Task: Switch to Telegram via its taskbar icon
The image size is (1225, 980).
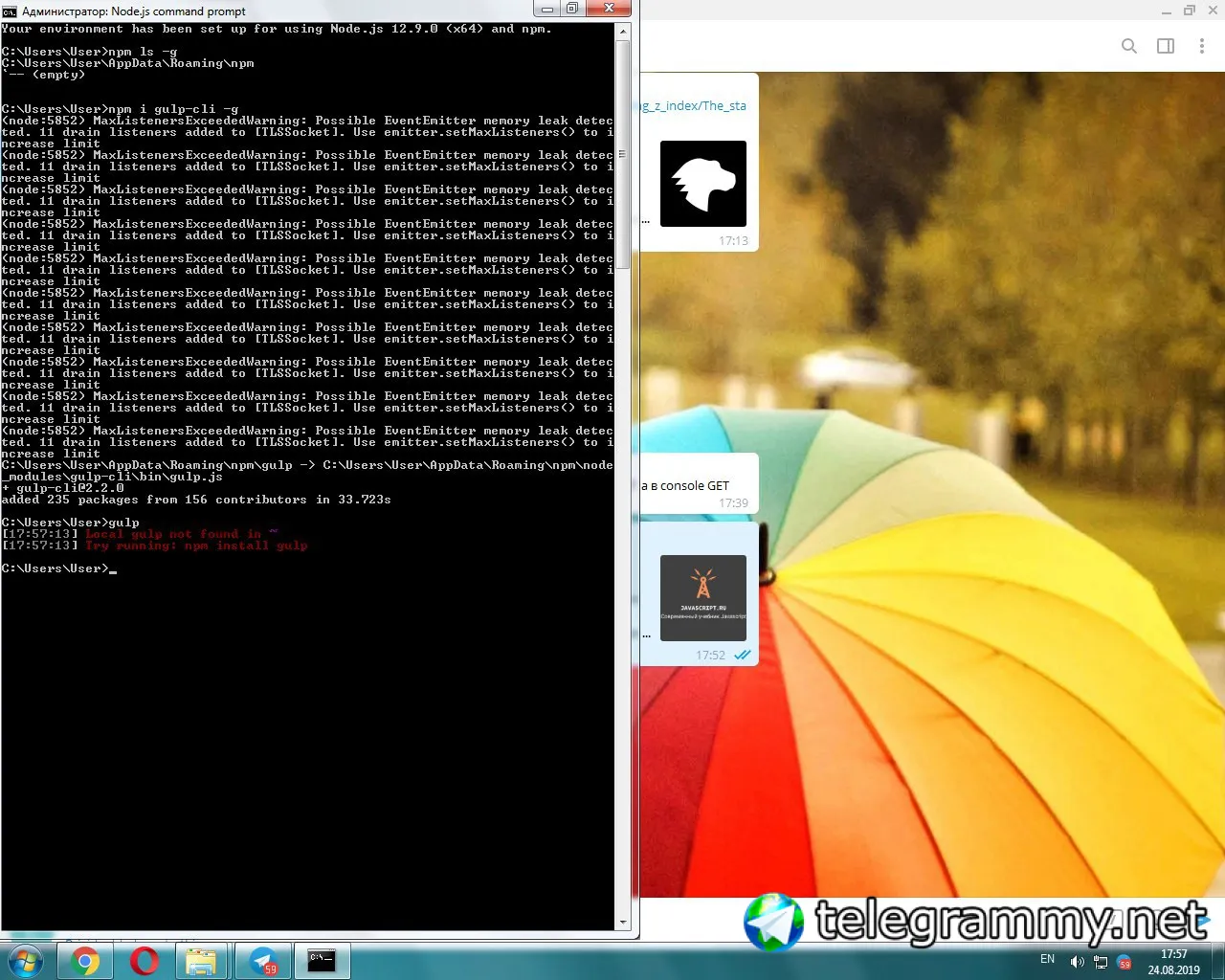Action: tap(261, 960)
